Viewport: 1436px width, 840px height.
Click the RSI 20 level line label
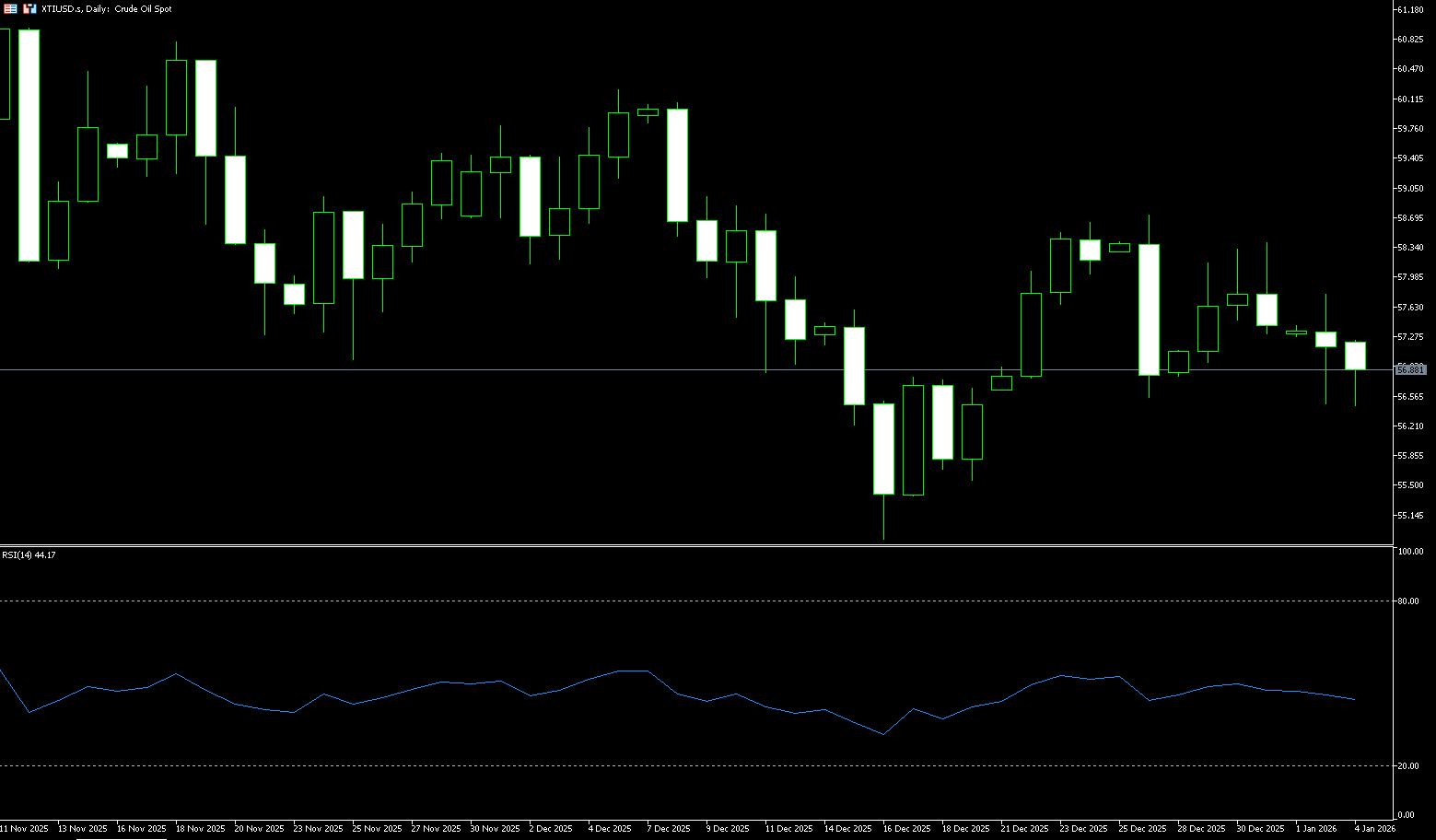pyautogui.click(x=1407, y=765)
